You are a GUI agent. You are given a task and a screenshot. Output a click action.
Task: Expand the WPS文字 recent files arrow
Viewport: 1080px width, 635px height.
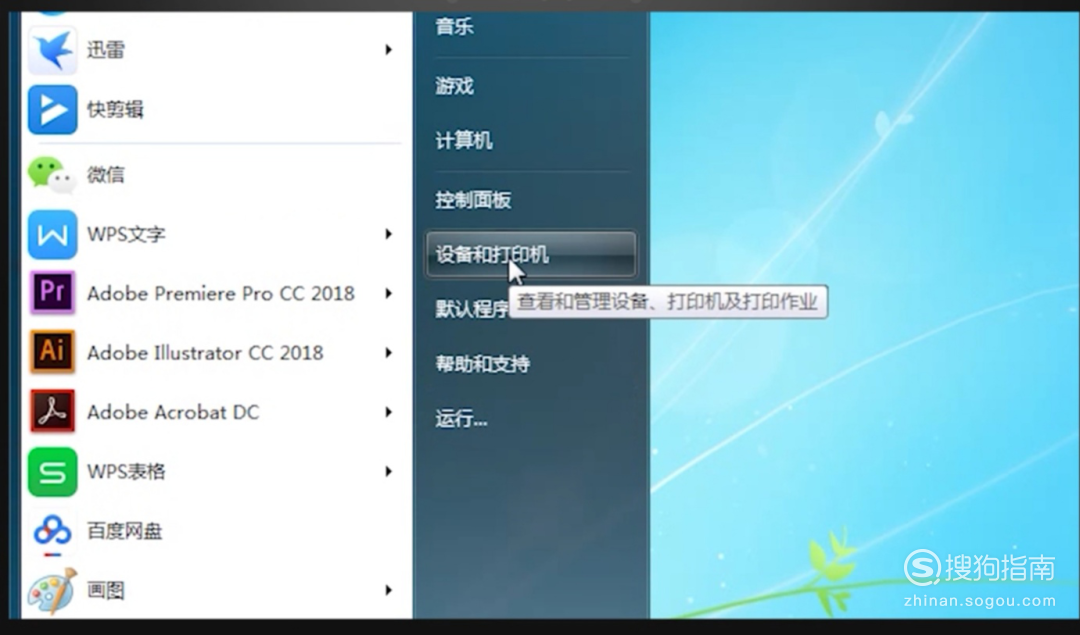(x=388, y=234)
